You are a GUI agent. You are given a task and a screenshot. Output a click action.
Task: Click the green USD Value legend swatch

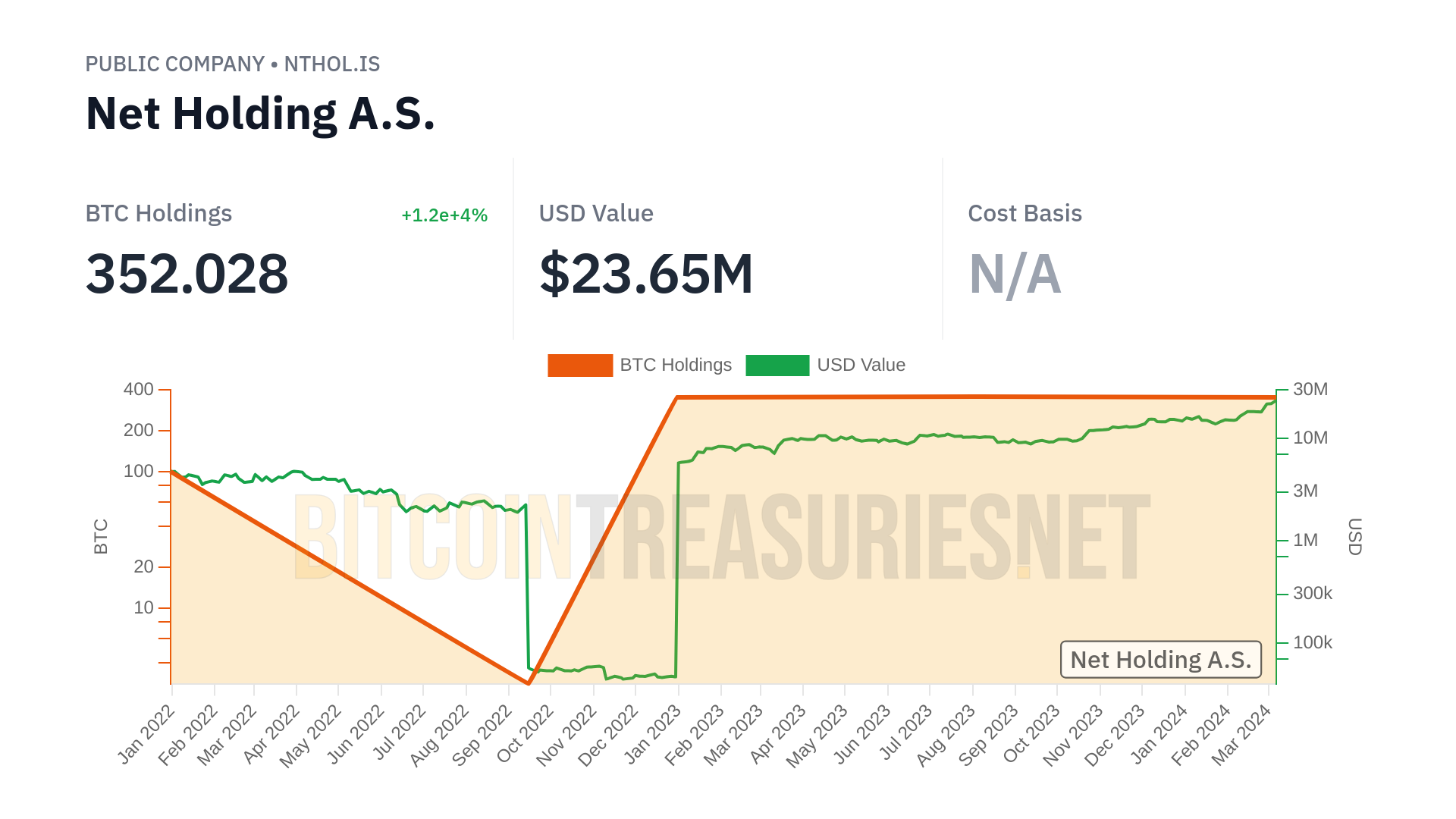point(777,365)
